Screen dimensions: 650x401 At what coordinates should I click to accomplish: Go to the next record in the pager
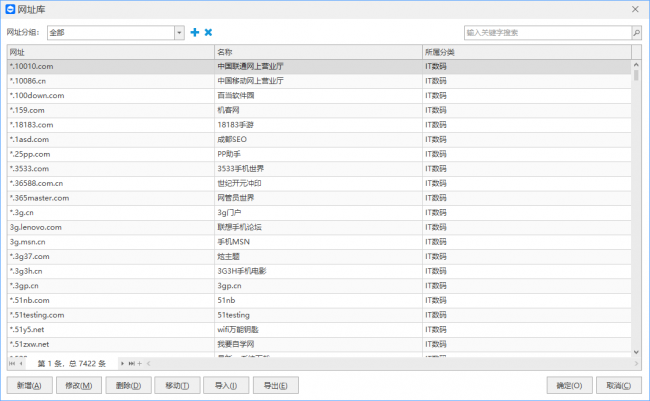point(122,364)
